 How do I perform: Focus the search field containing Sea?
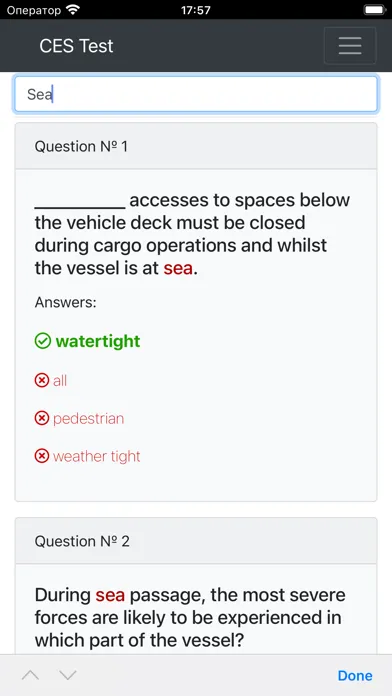(x=196, y=94)
